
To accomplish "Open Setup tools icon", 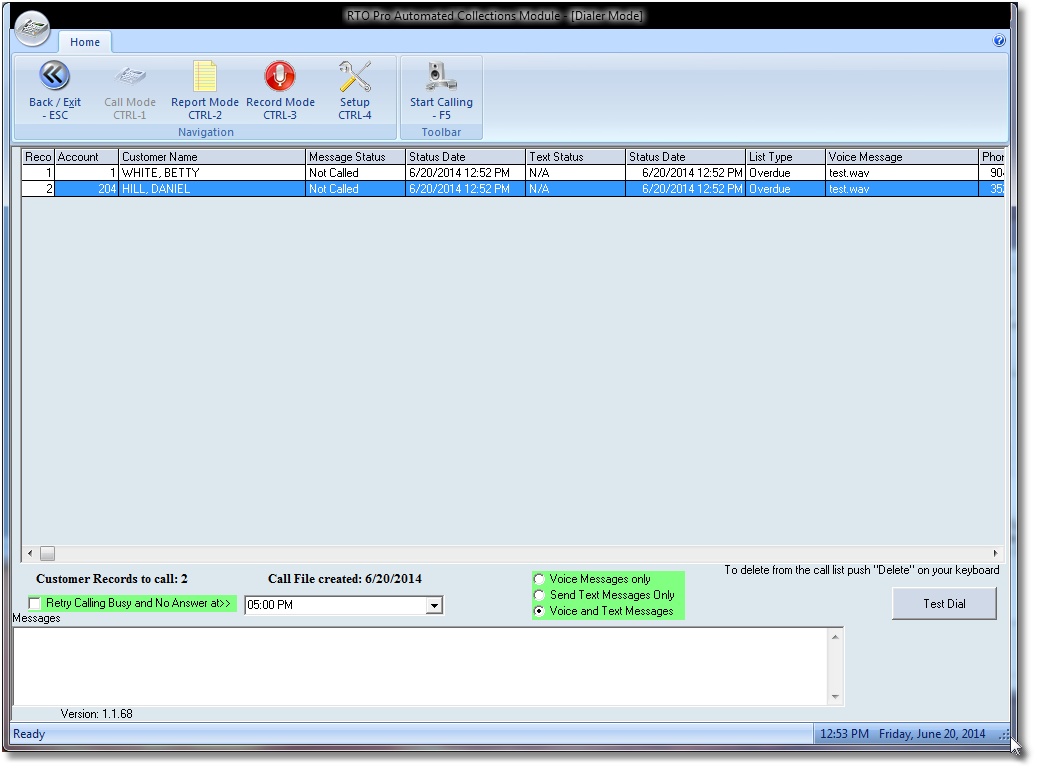I will tap(354, 76).
